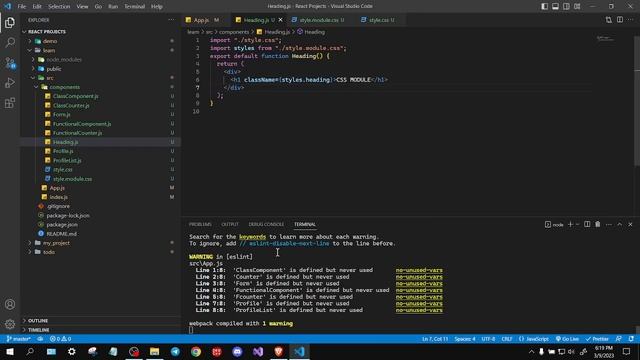This screenshot has height=360, width=640.
Task: Open the terminal launch profile dropdown arrow
Action: [577, 224]
